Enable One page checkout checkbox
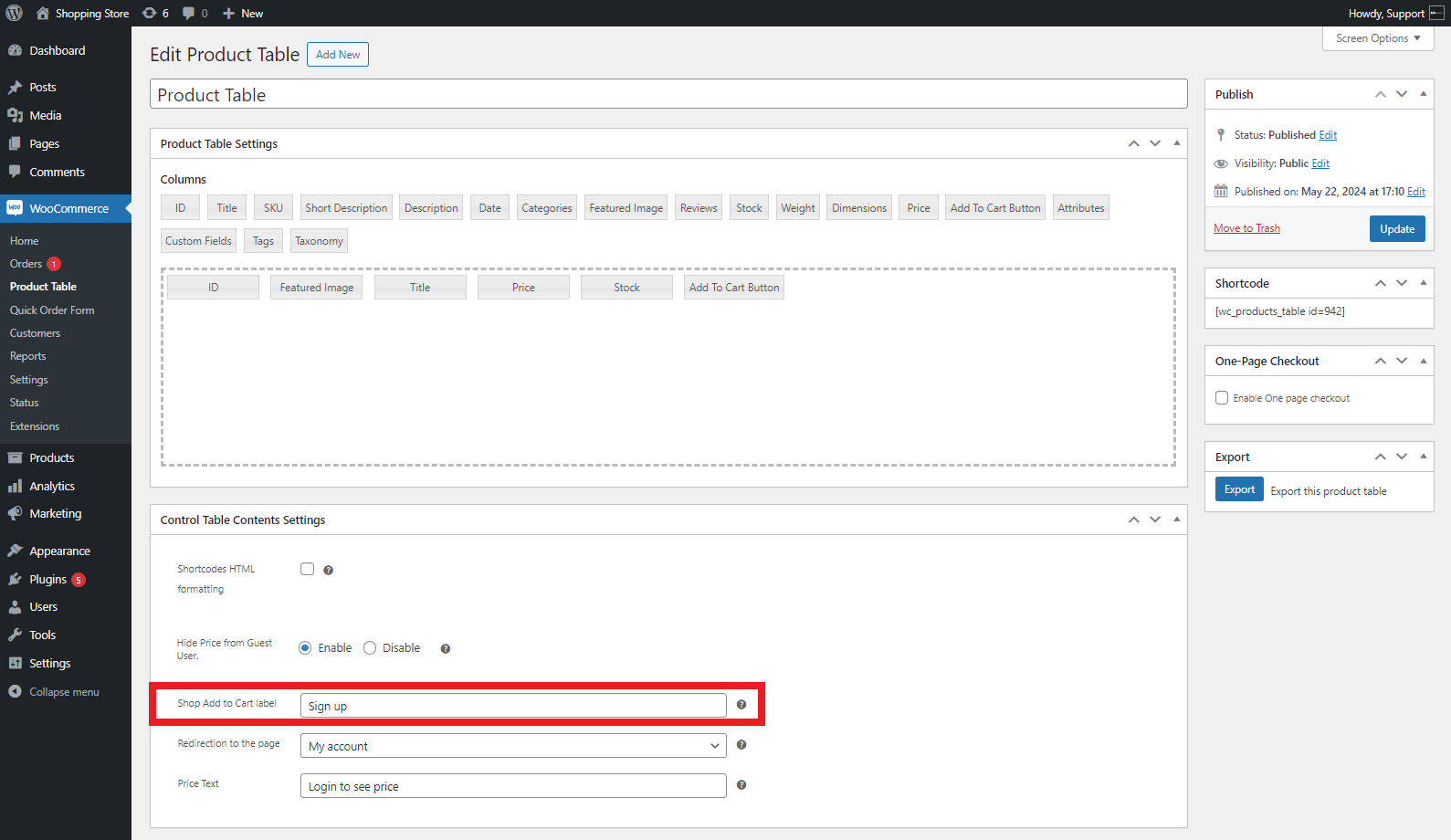 click(x=1222, y=398)
